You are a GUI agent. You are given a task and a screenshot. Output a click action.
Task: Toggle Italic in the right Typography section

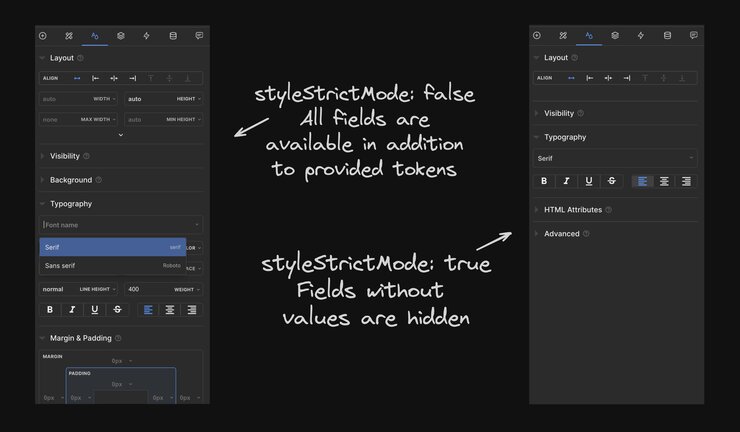tap(566, 181)
